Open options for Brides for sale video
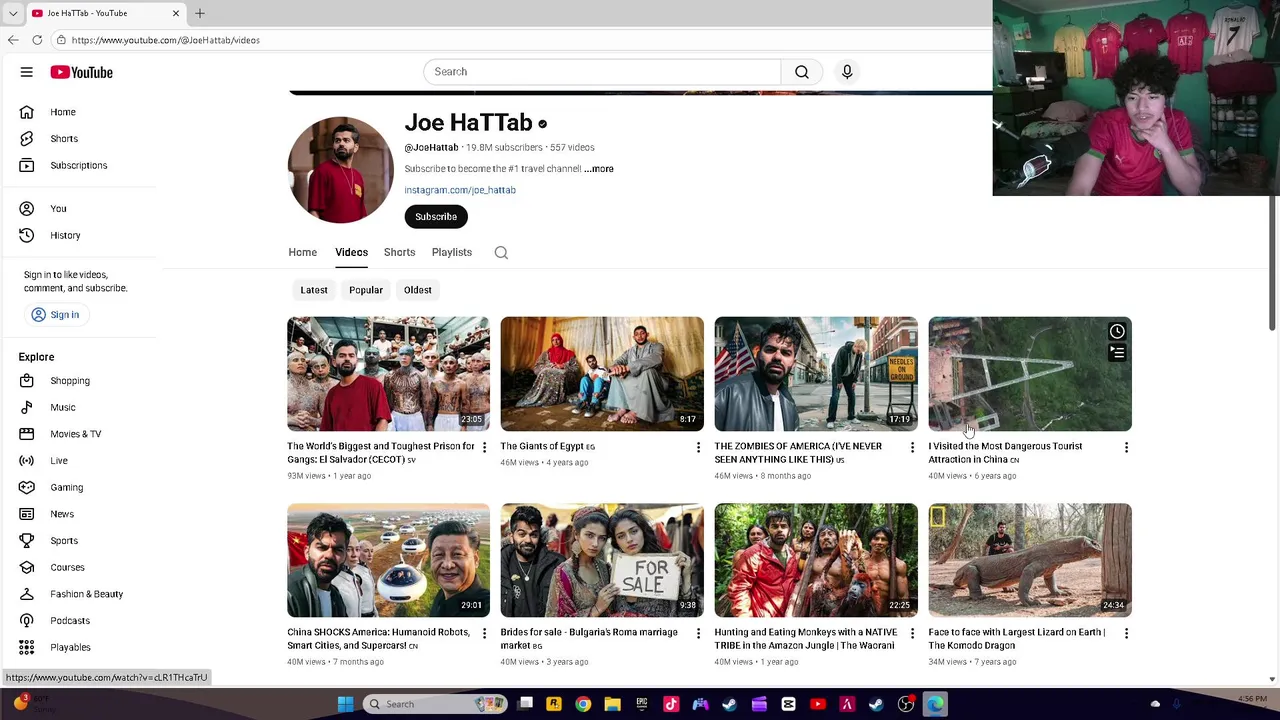Screen dimensions: 1280x720 point(698,633)
